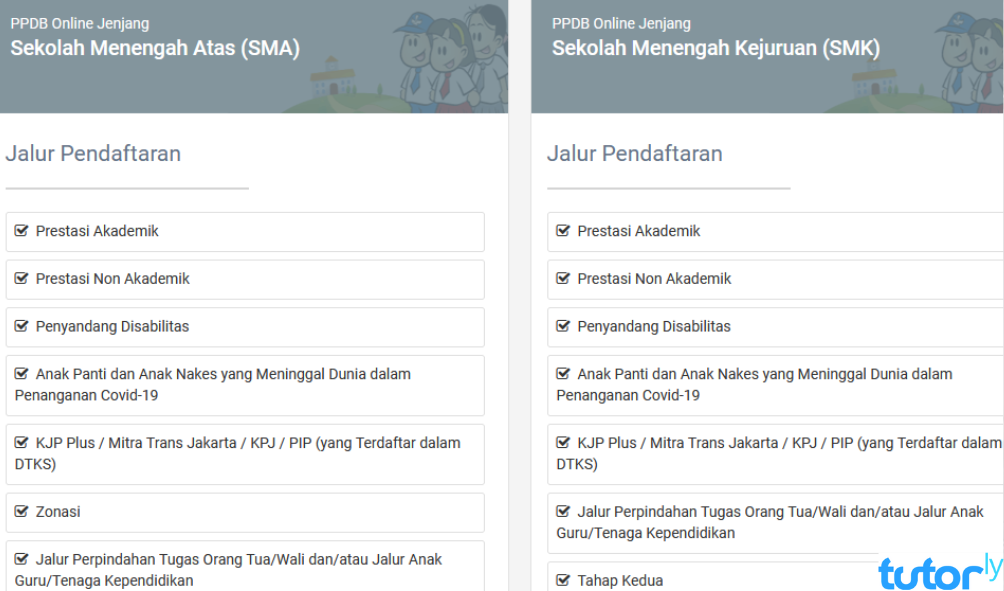Check the Prestasi Akademik box under SMA
Image resolution: width=1004 pixels, height=591 pixels.
(x=21, y=231)
